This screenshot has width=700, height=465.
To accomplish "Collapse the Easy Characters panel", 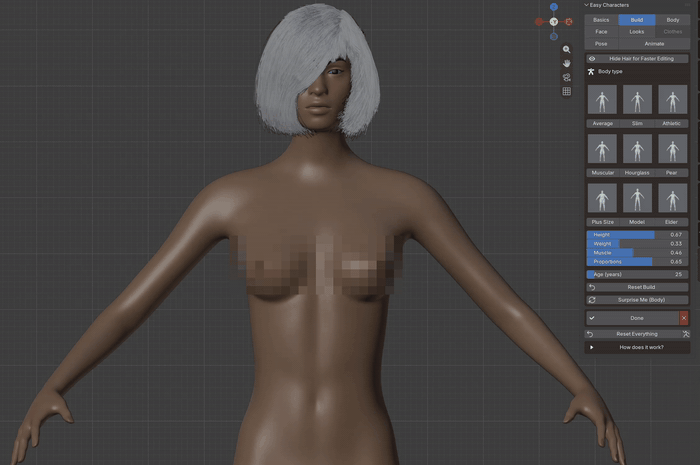I will pyautogui.click(x=586, y=5).
